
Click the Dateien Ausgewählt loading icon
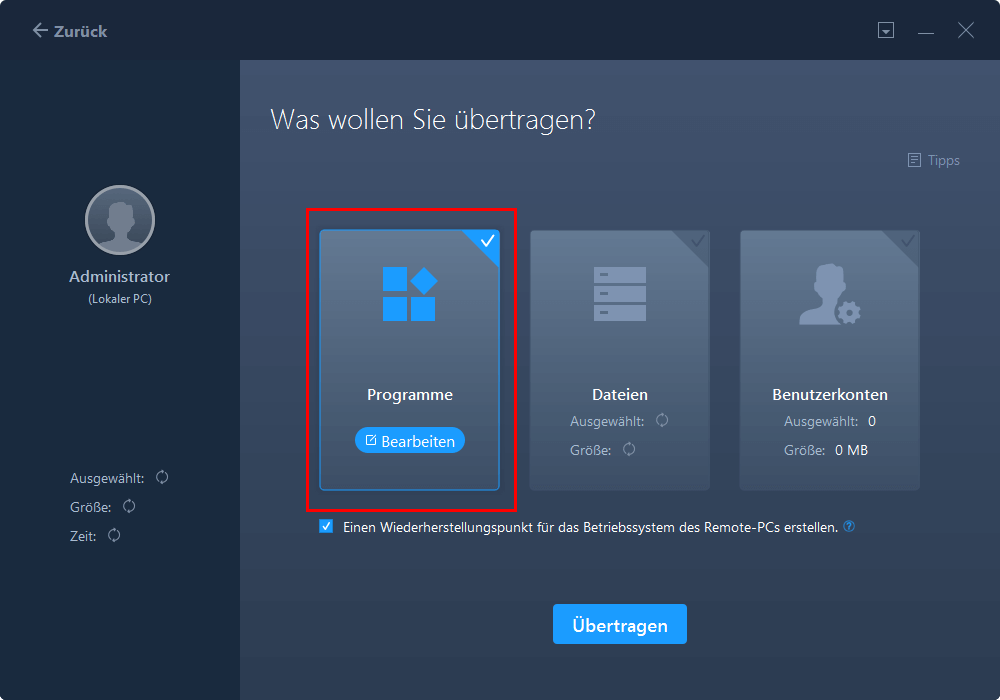point(662,420)
